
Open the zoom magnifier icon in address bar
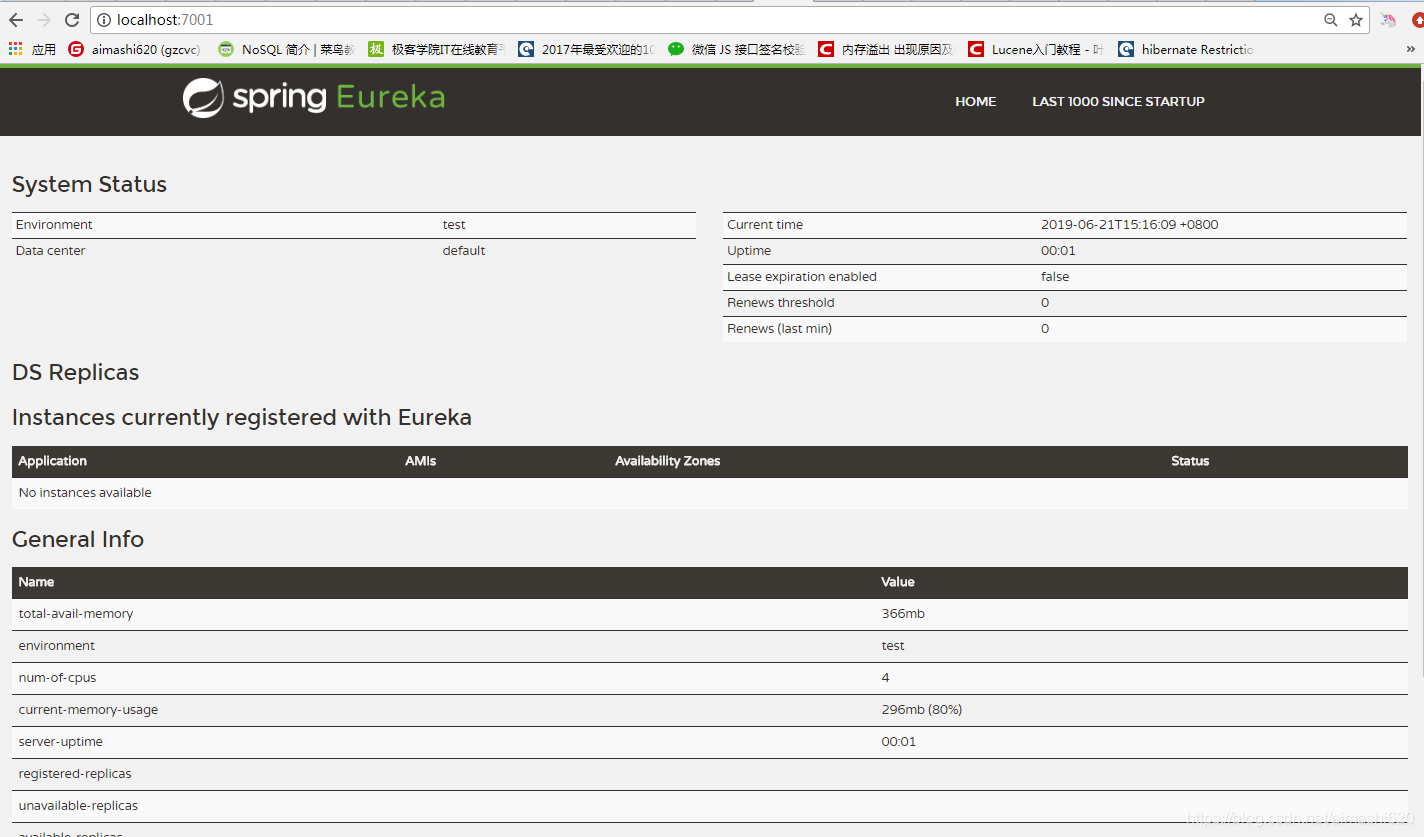coord(1331,20)
